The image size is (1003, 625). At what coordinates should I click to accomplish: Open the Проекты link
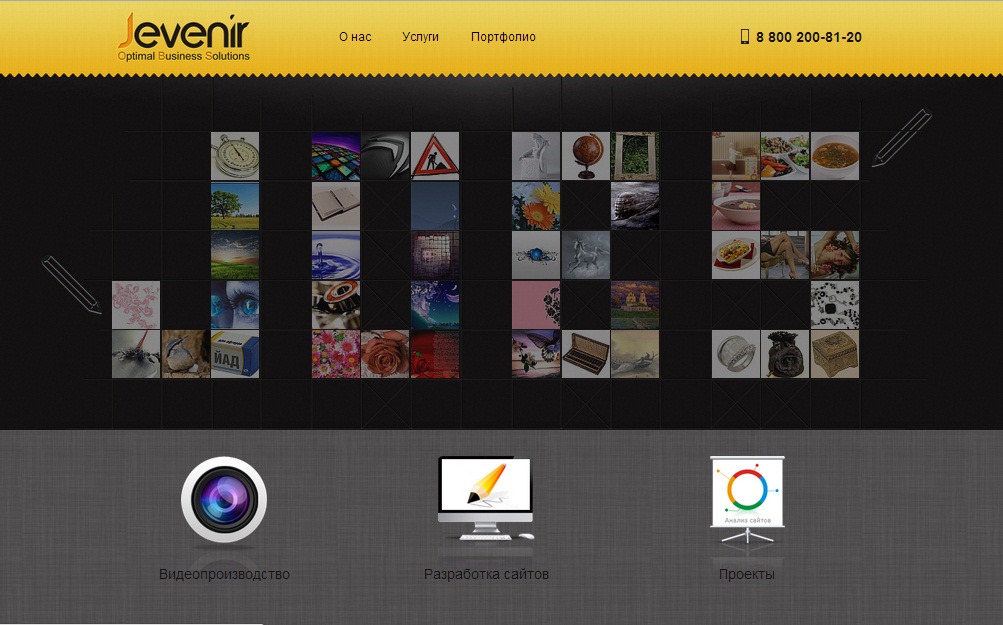click(x=746, y=574)
